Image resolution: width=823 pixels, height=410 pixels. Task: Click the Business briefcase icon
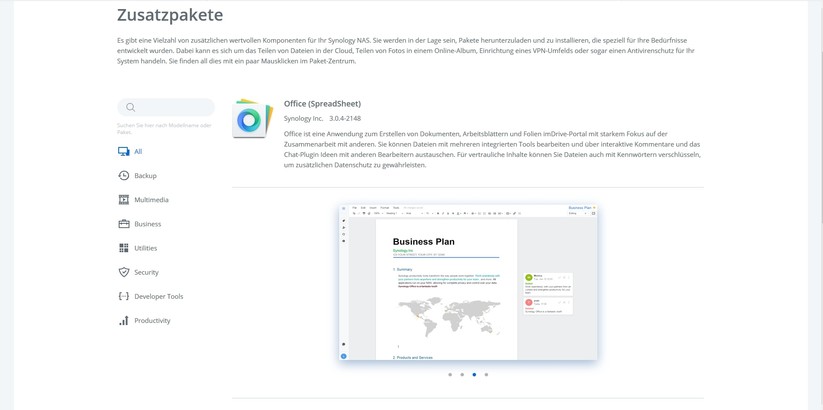[x=123, y=224]
